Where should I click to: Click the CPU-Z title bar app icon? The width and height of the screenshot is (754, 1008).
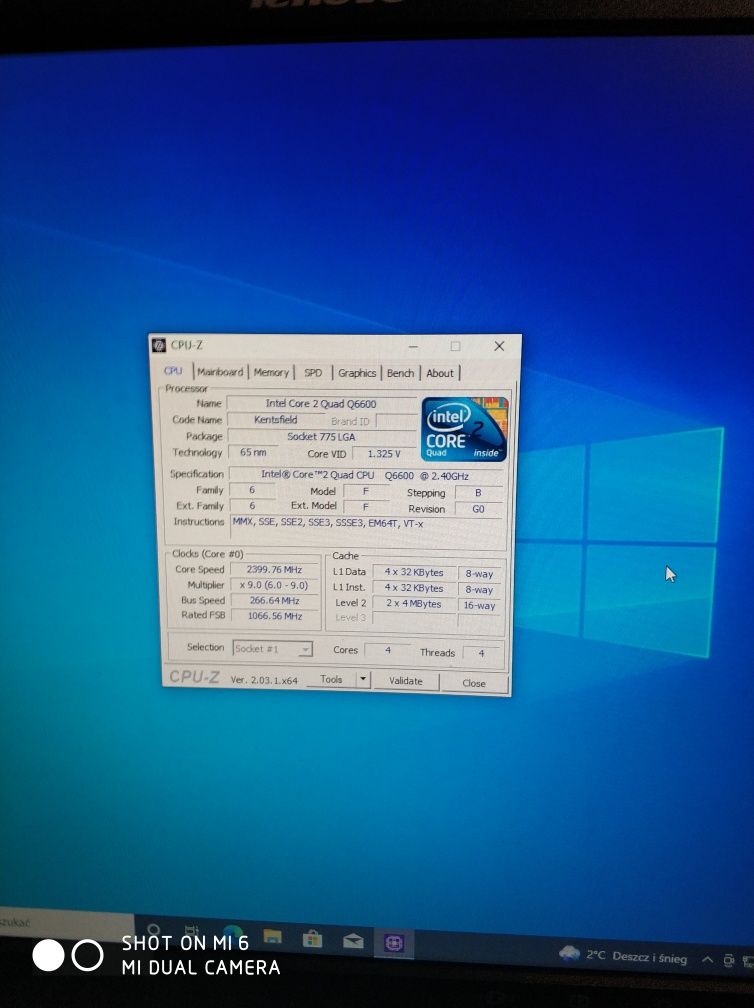click(x=159, y=345)
